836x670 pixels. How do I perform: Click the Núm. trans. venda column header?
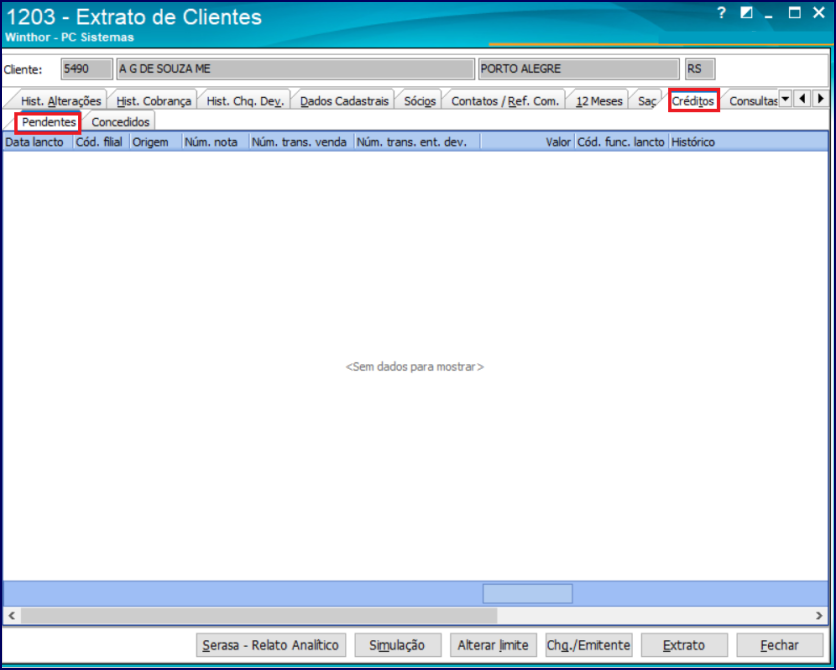coord(301,142)
